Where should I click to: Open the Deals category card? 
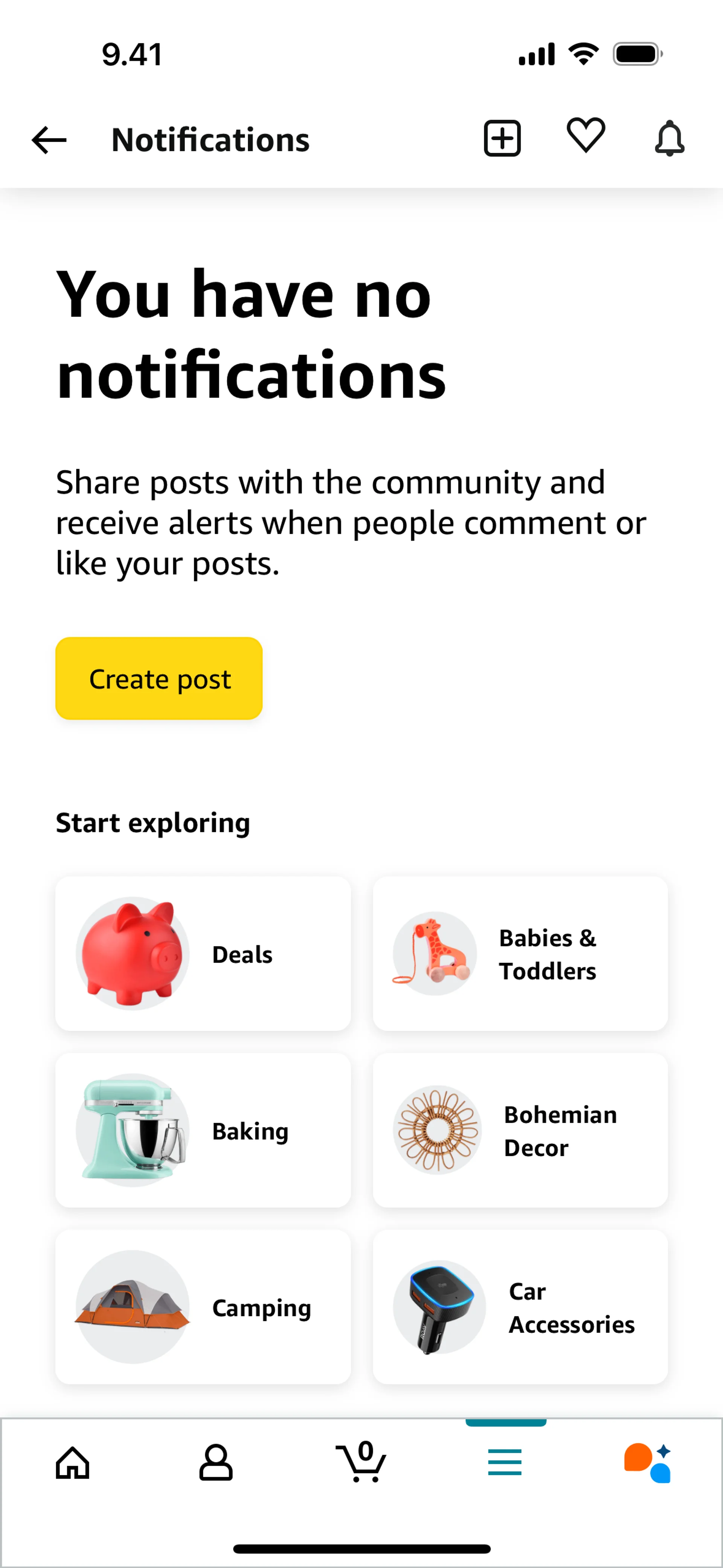203,954
